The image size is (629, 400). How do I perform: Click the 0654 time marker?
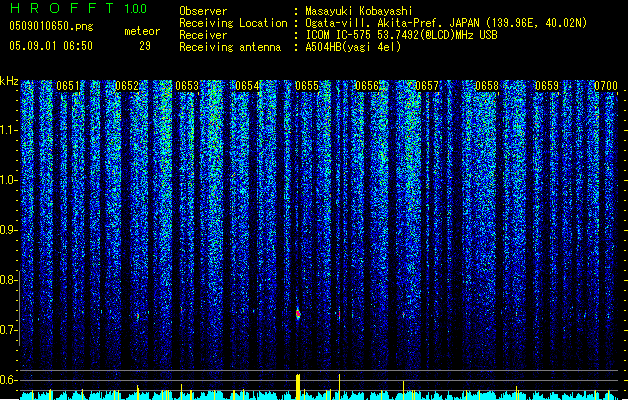point(247,86)
